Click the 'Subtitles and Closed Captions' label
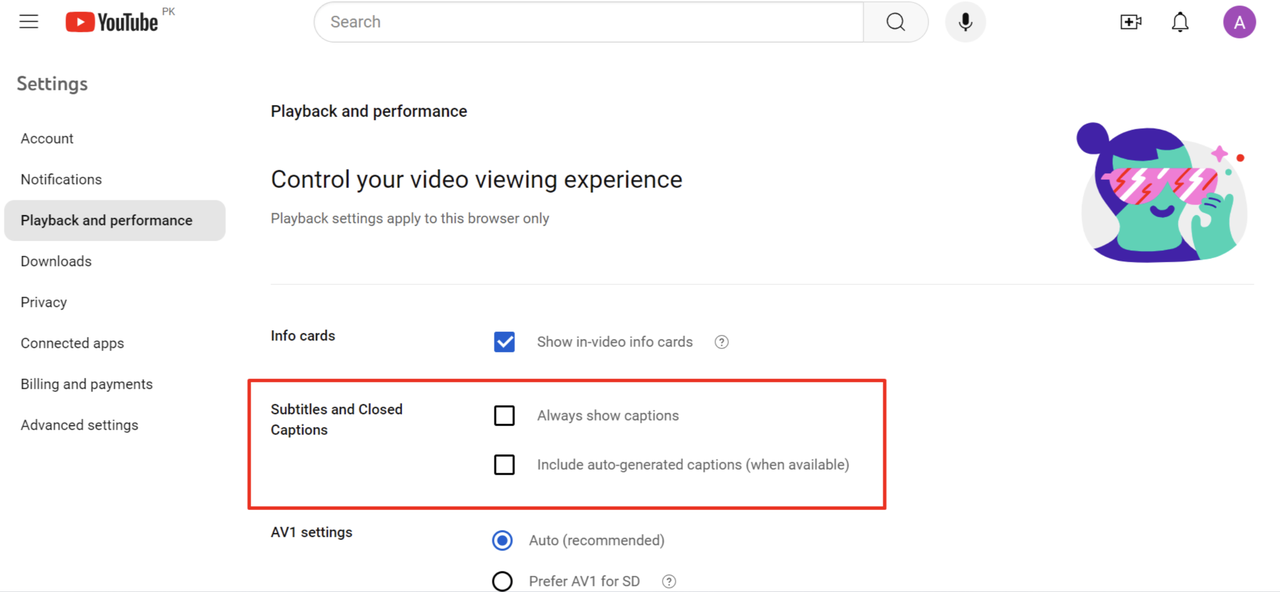Screen dimensions: 1280x592 tap(337, 419)
